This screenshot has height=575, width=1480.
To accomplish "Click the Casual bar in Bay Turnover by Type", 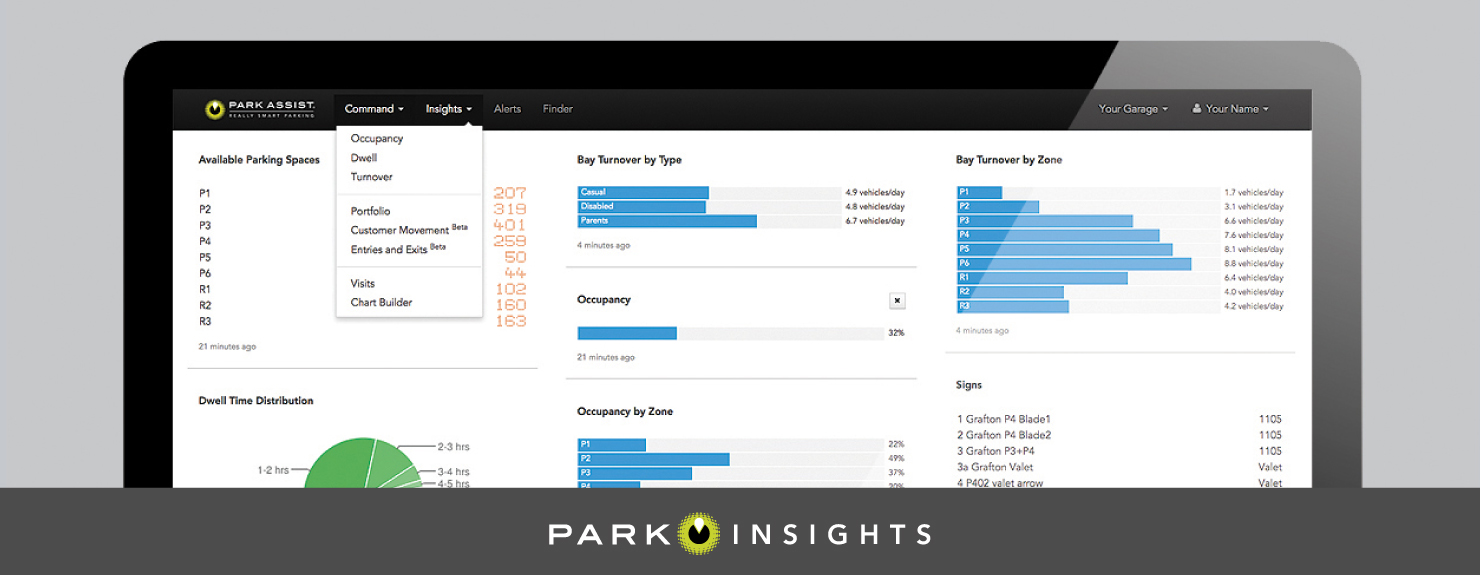I will pos(643,192).
